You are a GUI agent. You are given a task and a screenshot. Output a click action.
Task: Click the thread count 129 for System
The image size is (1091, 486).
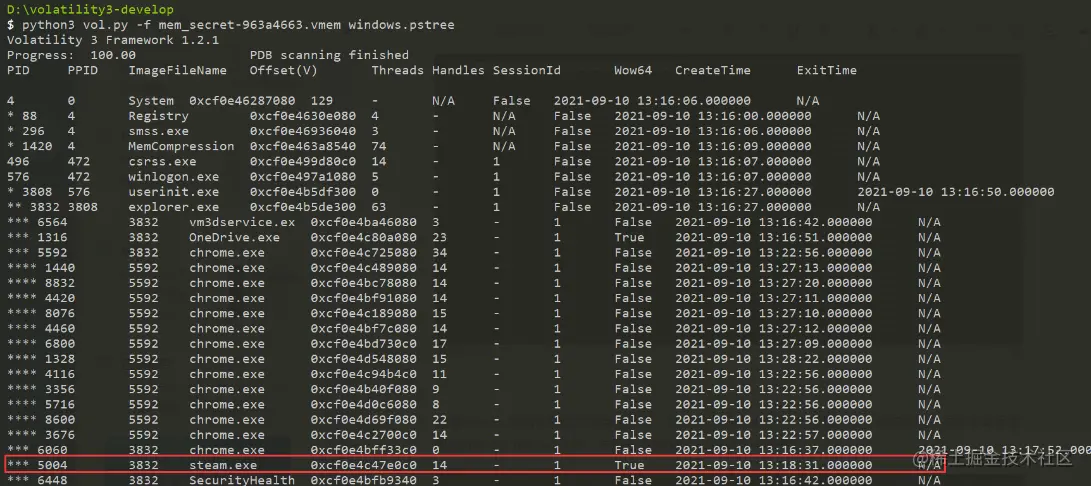click(322, 101)
